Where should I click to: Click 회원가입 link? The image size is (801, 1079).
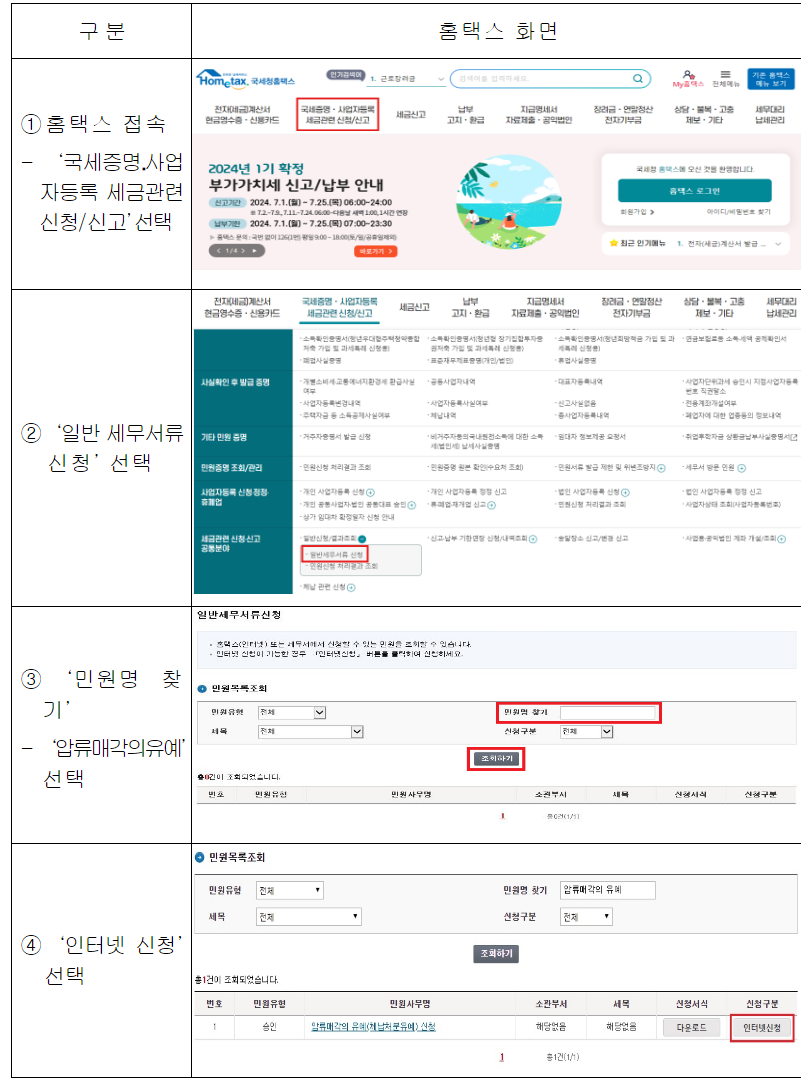[x=633, y=212]
